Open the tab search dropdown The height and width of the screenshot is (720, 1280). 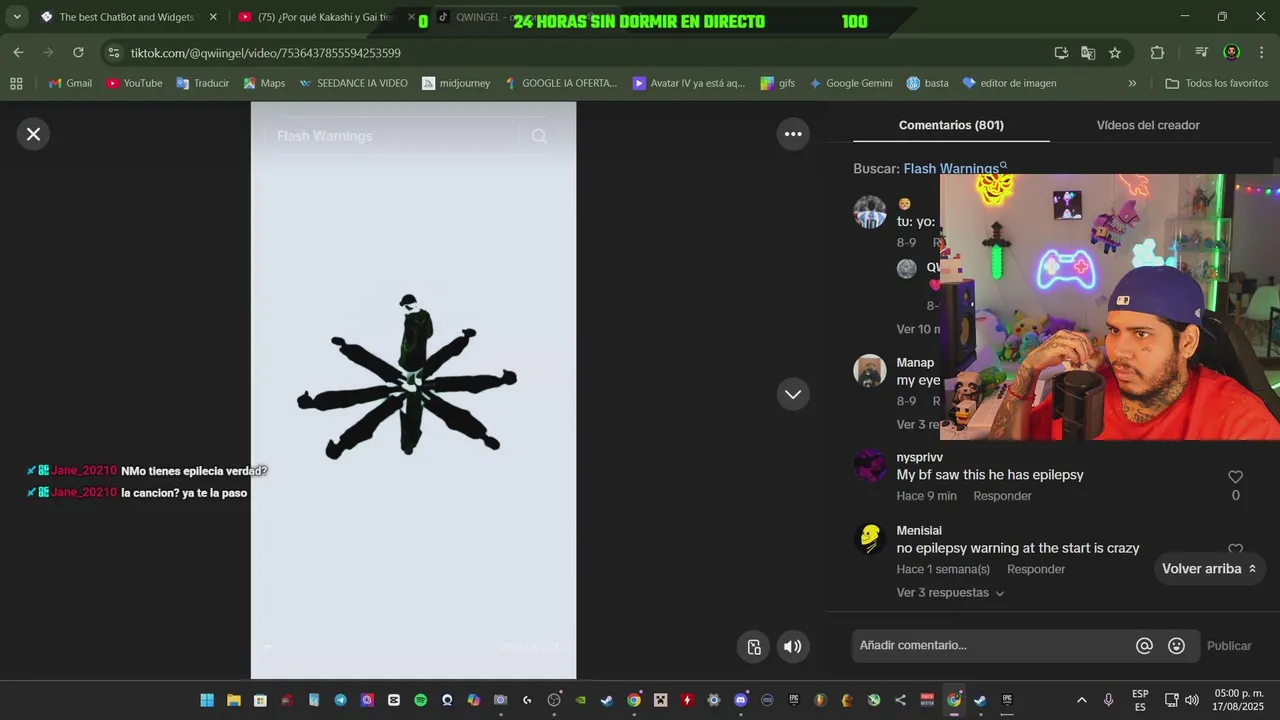pos(16,17)
